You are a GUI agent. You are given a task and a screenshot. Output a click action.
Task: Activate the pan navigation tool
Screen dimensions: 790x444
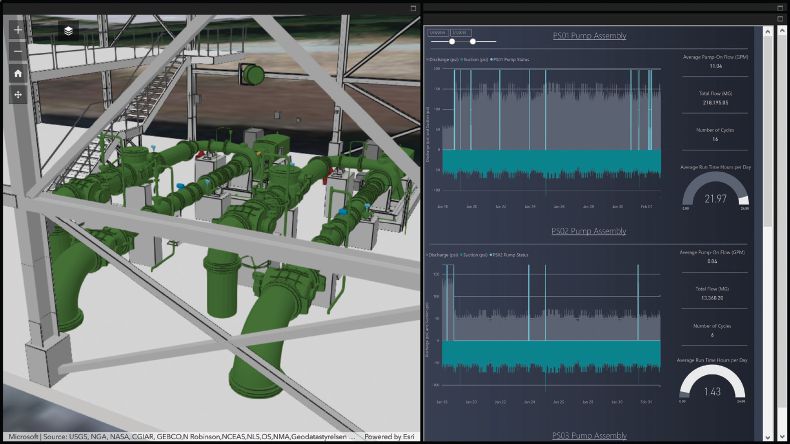pyautogui.click(x=18, y=95)
